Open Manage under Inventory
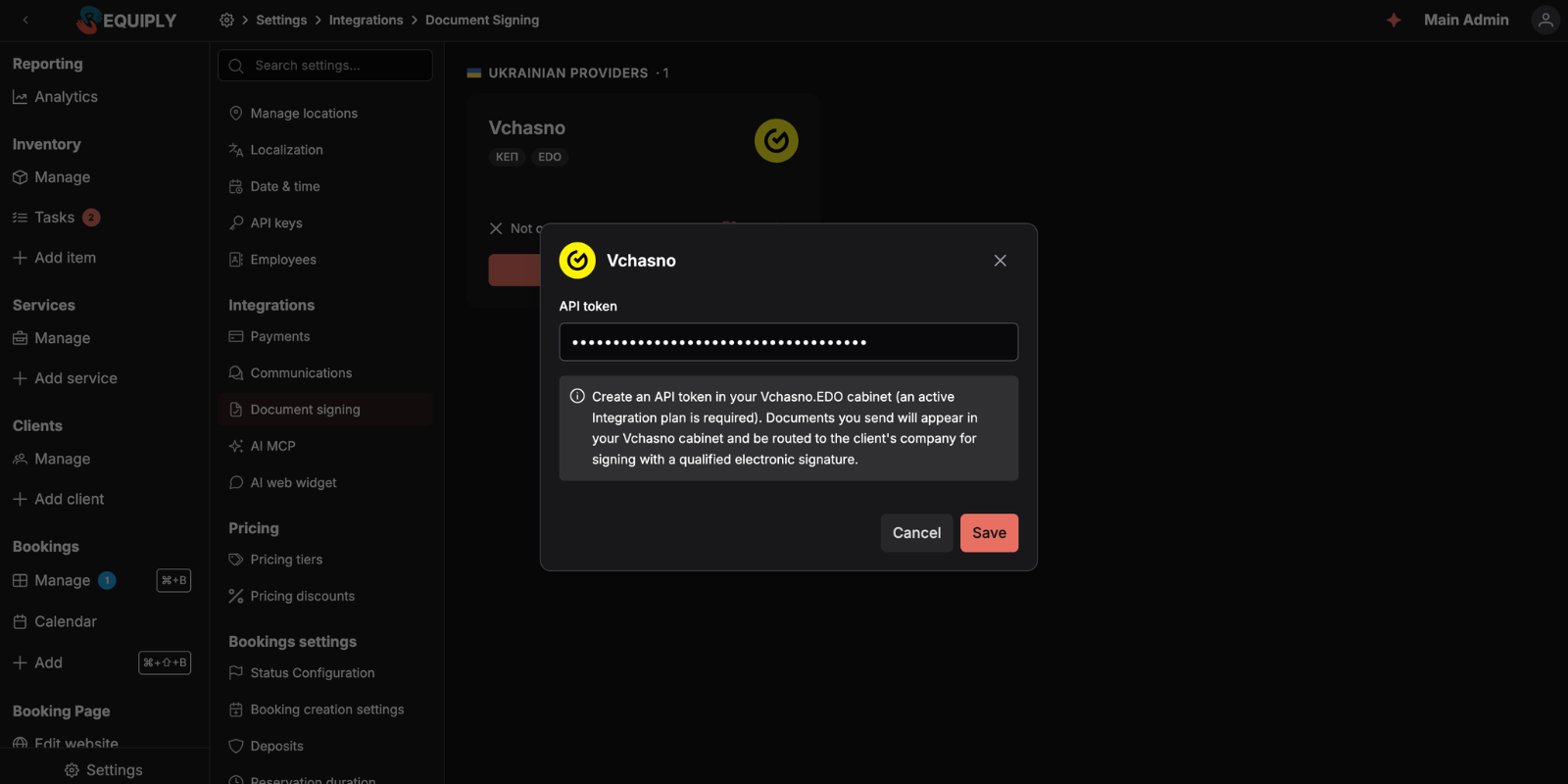Viewport: 1568px width, 784px height. tap(52, 177)
